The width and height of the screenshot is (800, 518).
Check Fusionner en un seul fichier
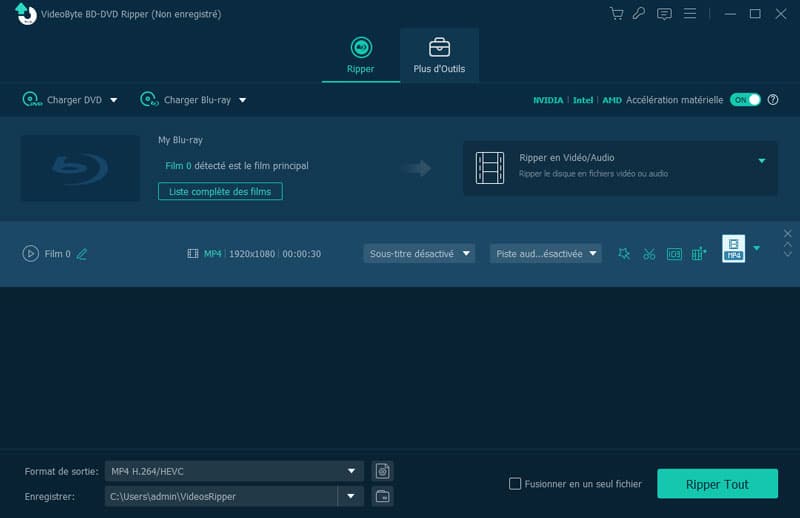pos(516,484)
